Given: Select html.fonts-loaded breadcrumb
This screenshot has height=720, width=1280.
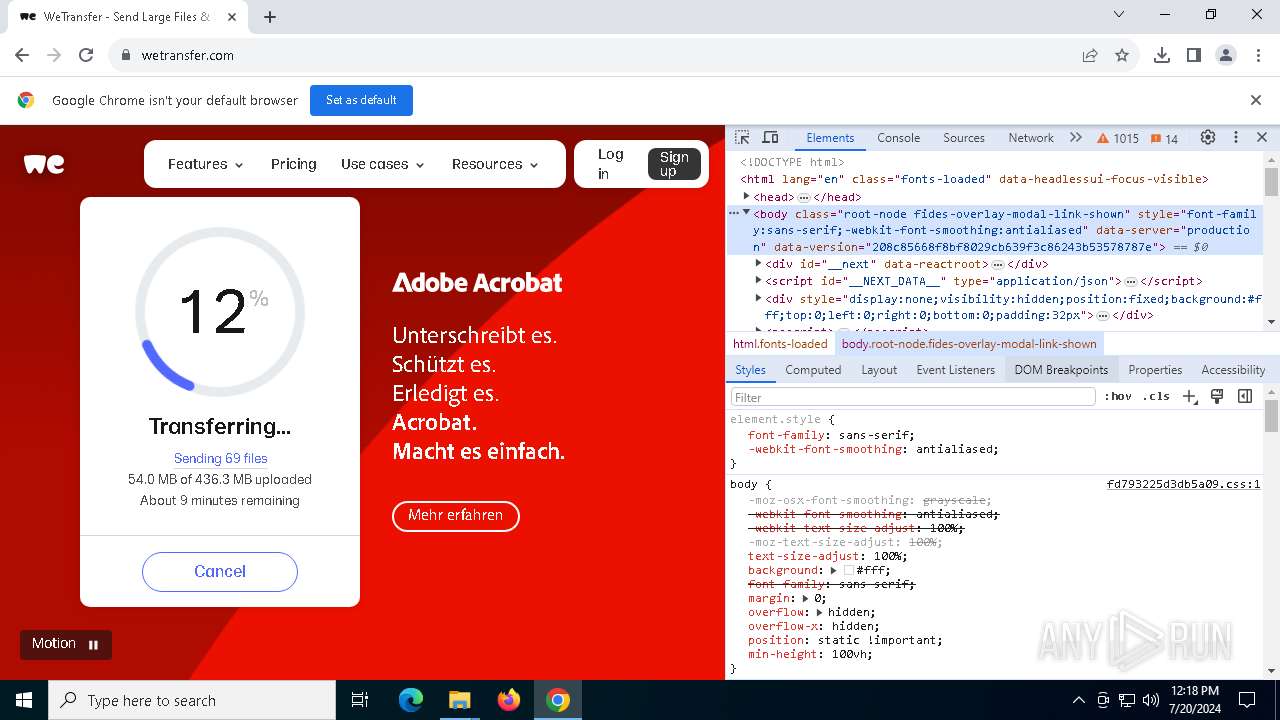Looking at the screenshot, I should click(780, 344).
